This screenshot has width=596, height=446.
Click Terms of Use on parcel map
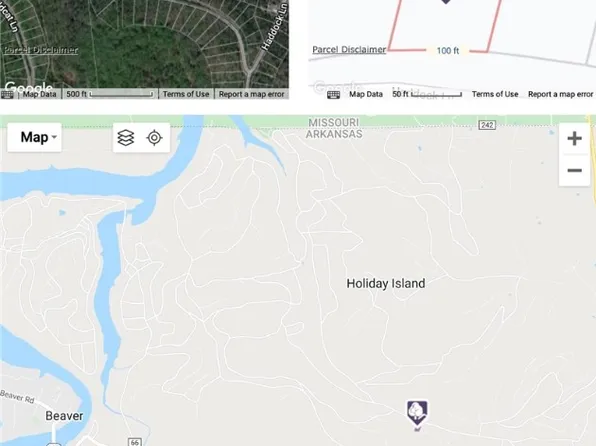click(495, 94)
